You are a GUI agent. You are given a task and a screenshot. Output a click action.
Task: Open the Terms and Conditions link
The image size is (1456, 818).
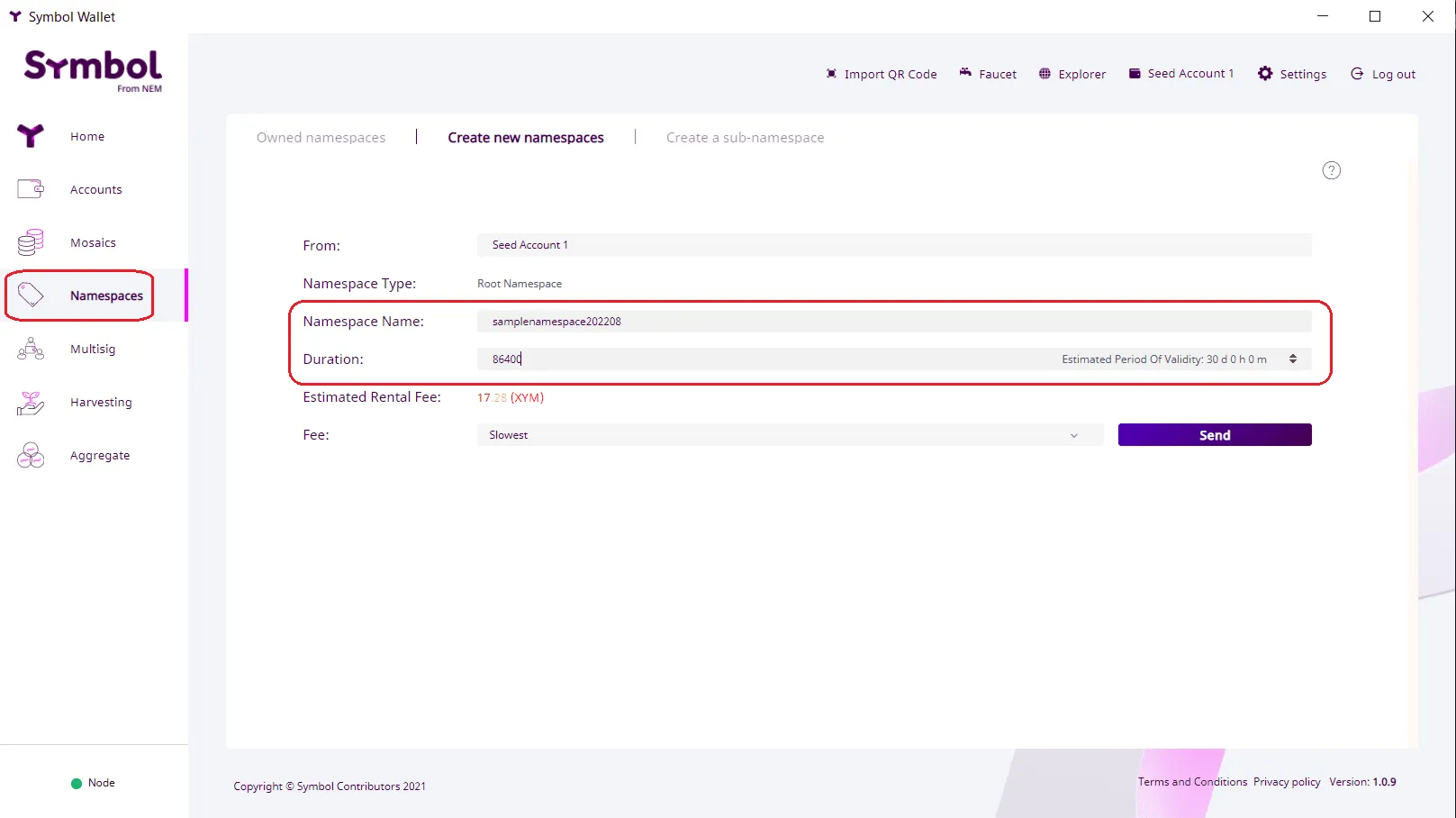tap(1192, 782)
